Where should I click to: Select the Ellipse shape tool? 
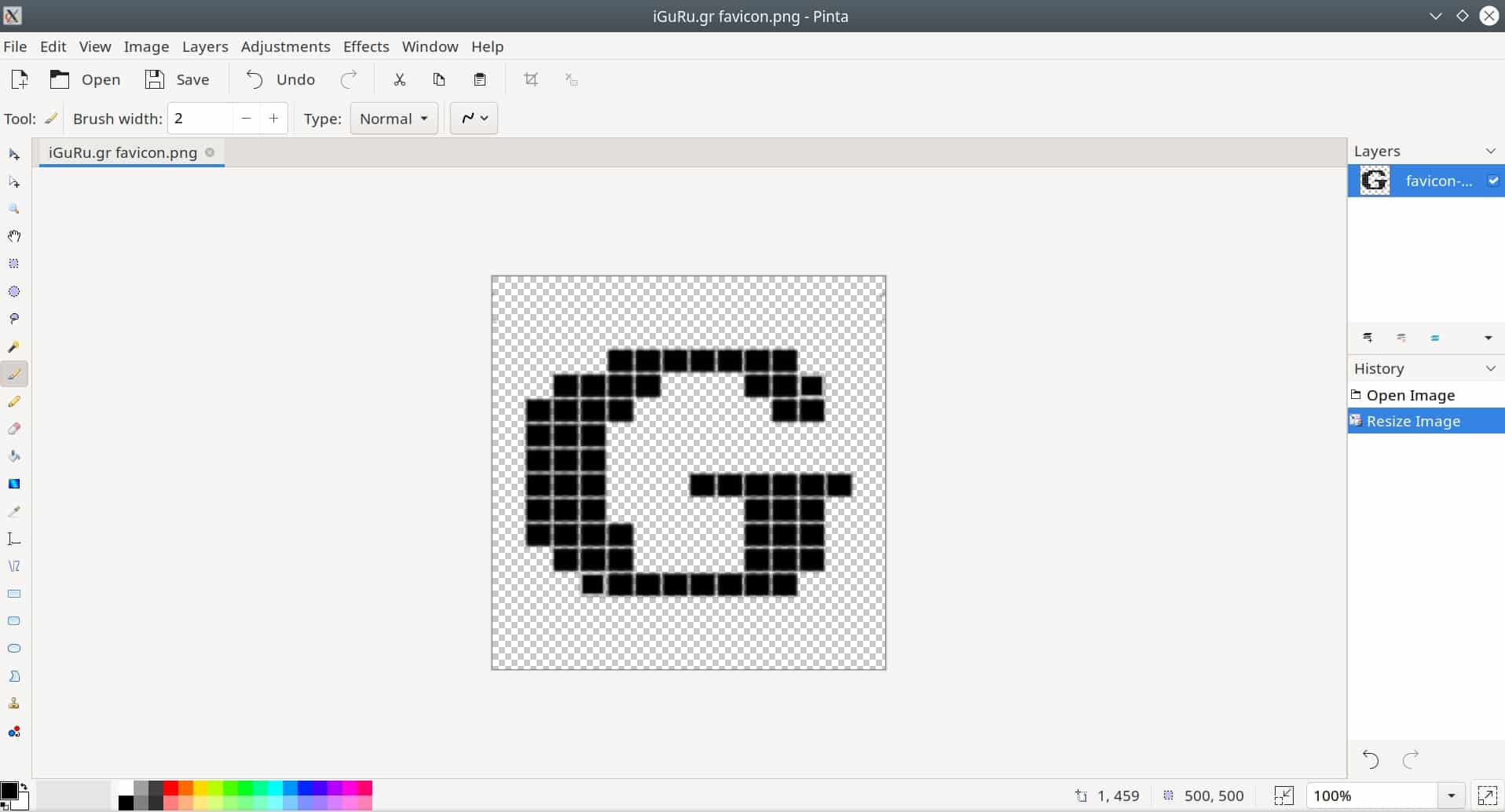(14, 649)
